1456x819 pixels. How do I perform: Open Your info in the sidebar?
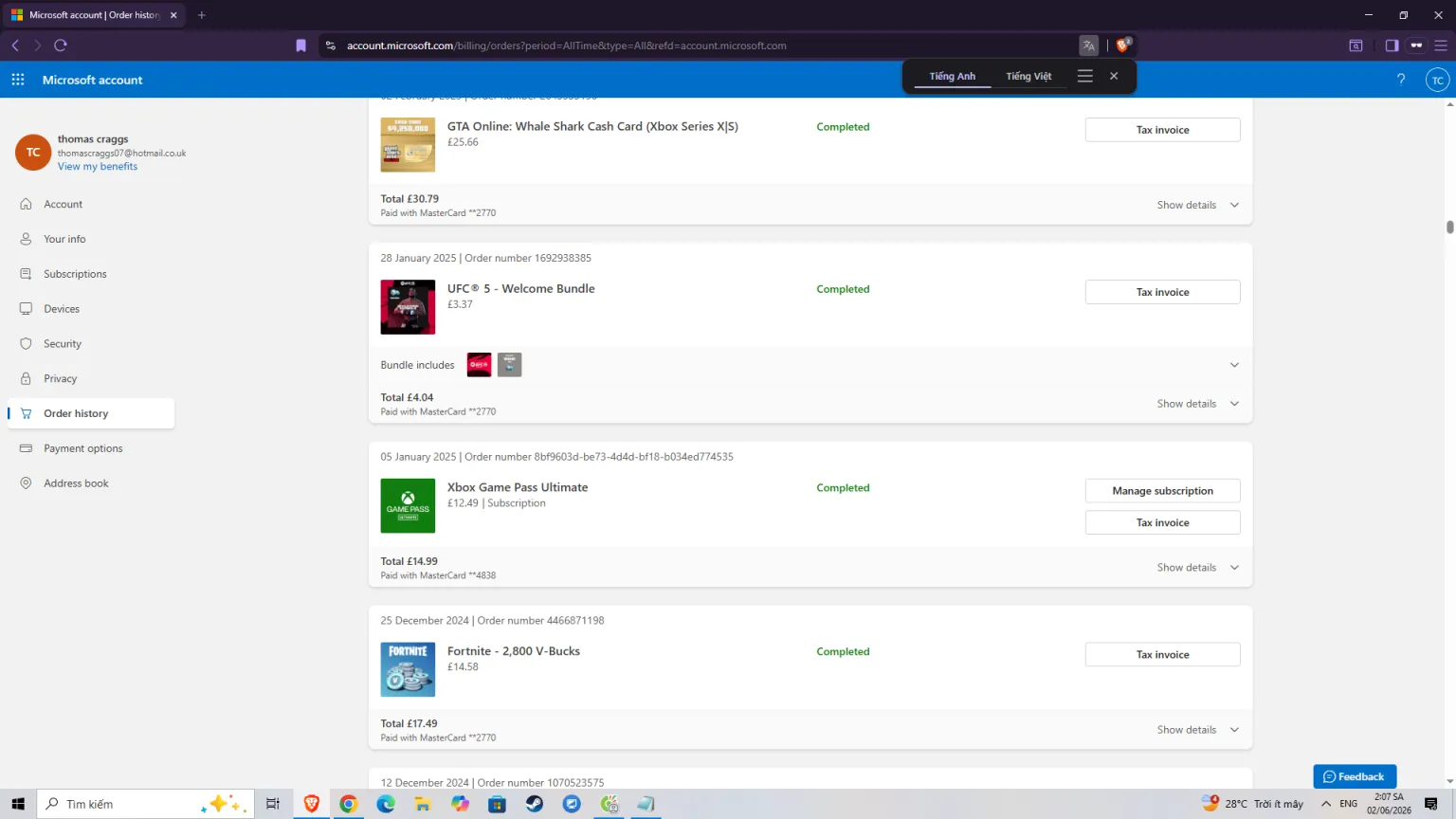[91, 239]
